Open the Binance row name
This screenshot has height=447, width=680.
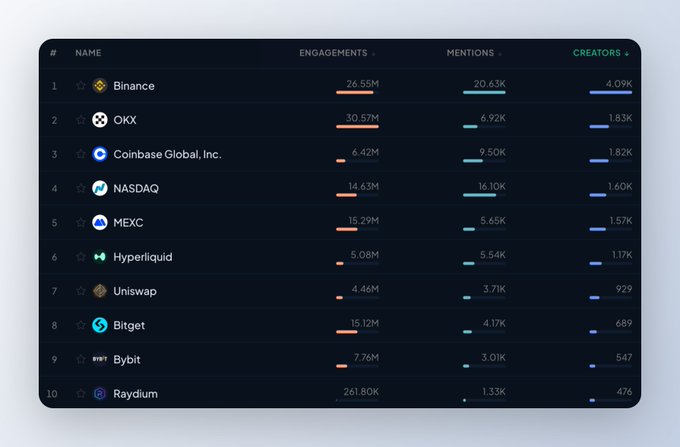pos(134,86)
